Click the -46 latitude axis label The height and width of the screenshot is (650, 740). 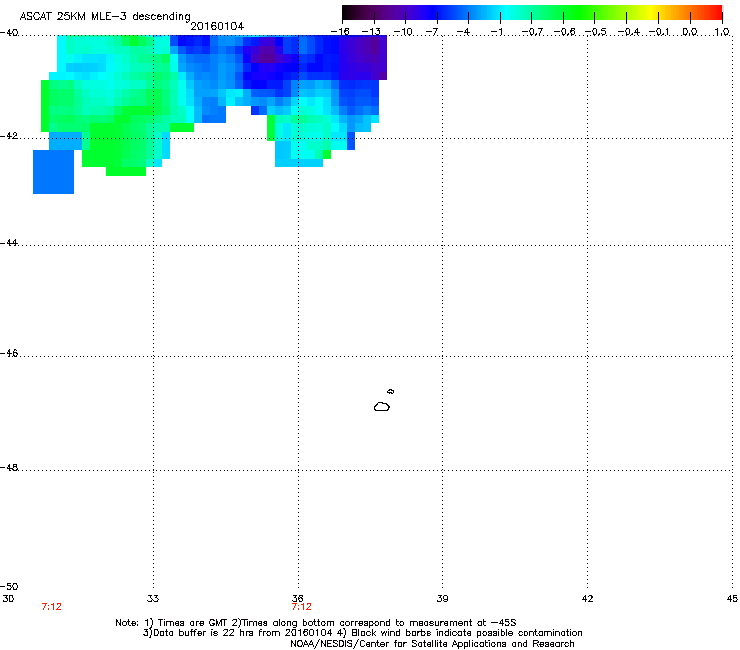coord(9,353)
